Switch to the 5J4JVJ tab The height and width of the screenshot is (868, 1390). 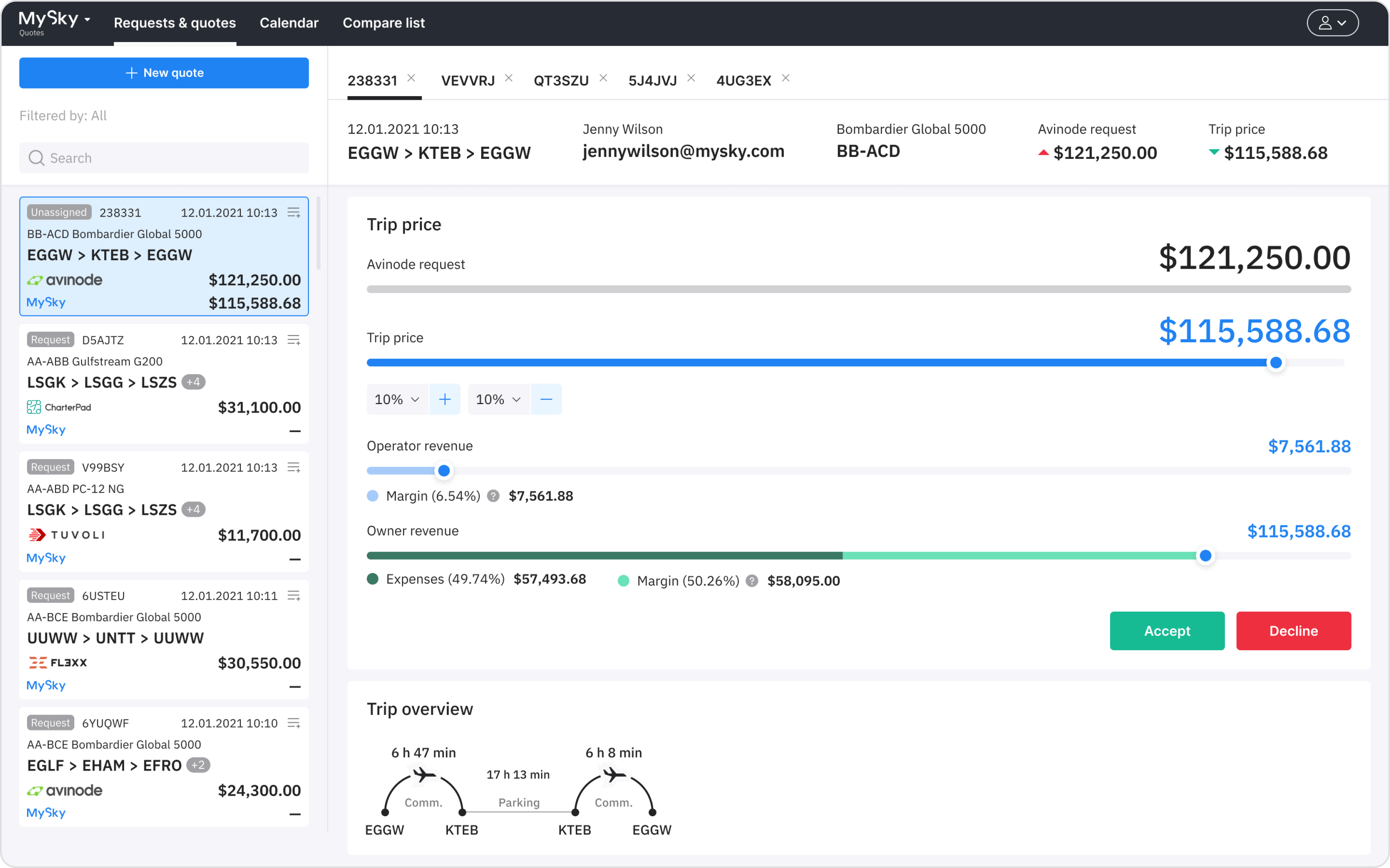[x=653, y=80]
